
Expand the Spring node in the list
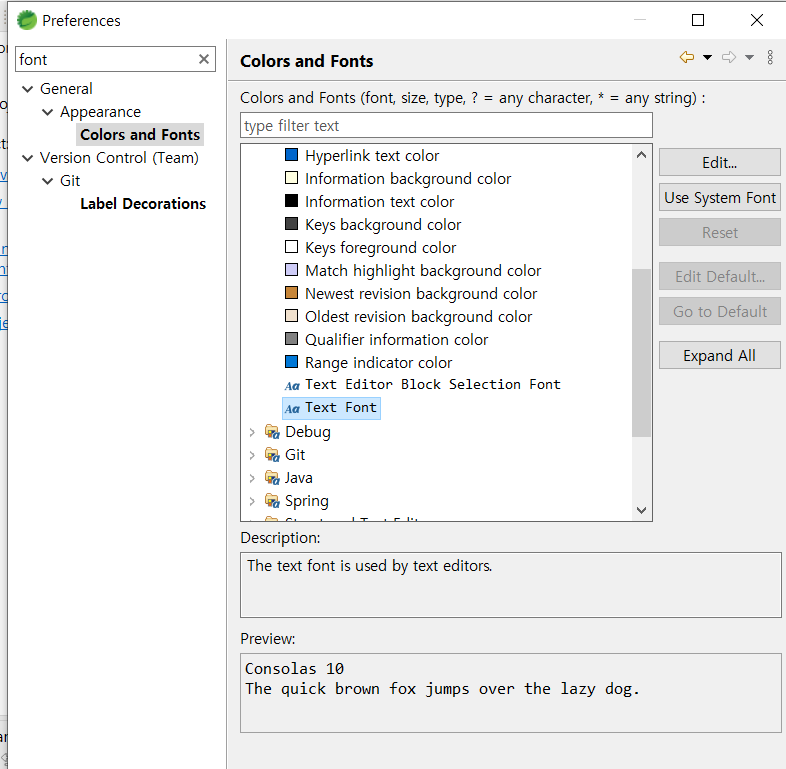point(252,501)
